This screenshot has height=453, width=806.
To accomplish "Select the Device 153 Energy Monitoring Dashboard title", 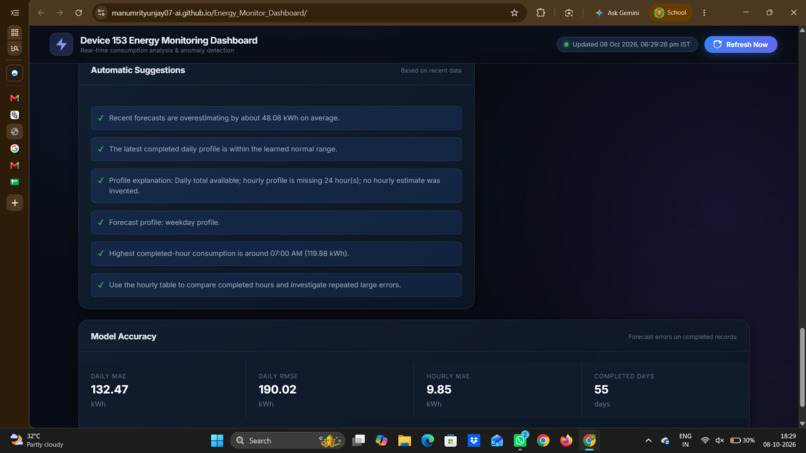I will click(169, 40).
